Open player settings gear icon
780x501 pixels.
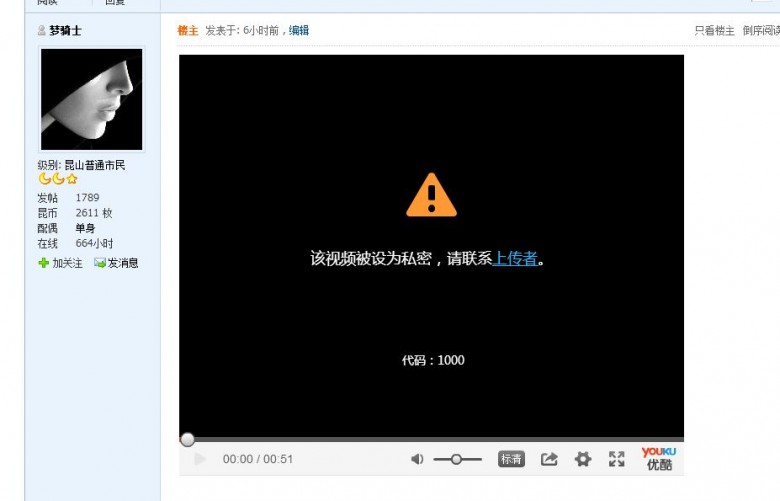(x=583, y=459)
